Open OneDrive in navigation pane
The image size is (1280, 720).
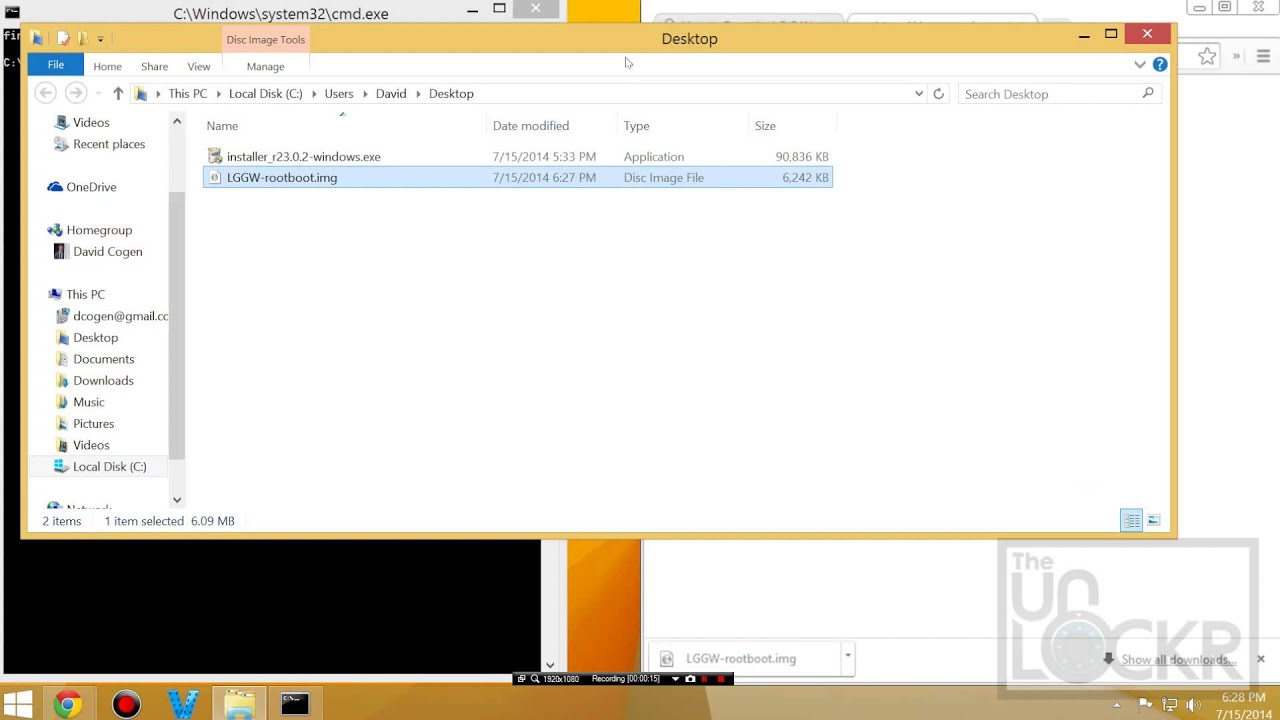91,187
